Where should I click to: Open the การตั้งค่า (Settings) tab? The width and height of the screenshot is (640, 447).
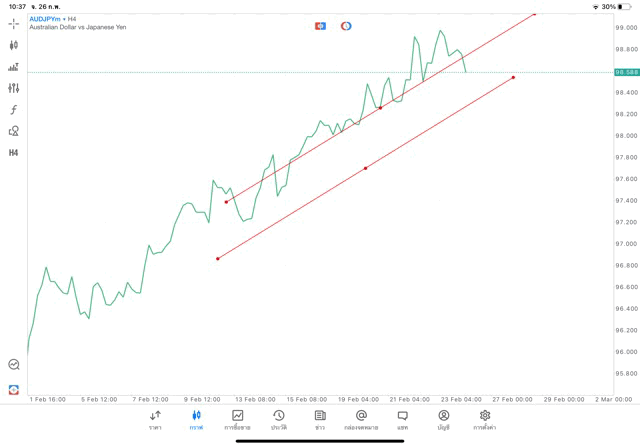485,419
